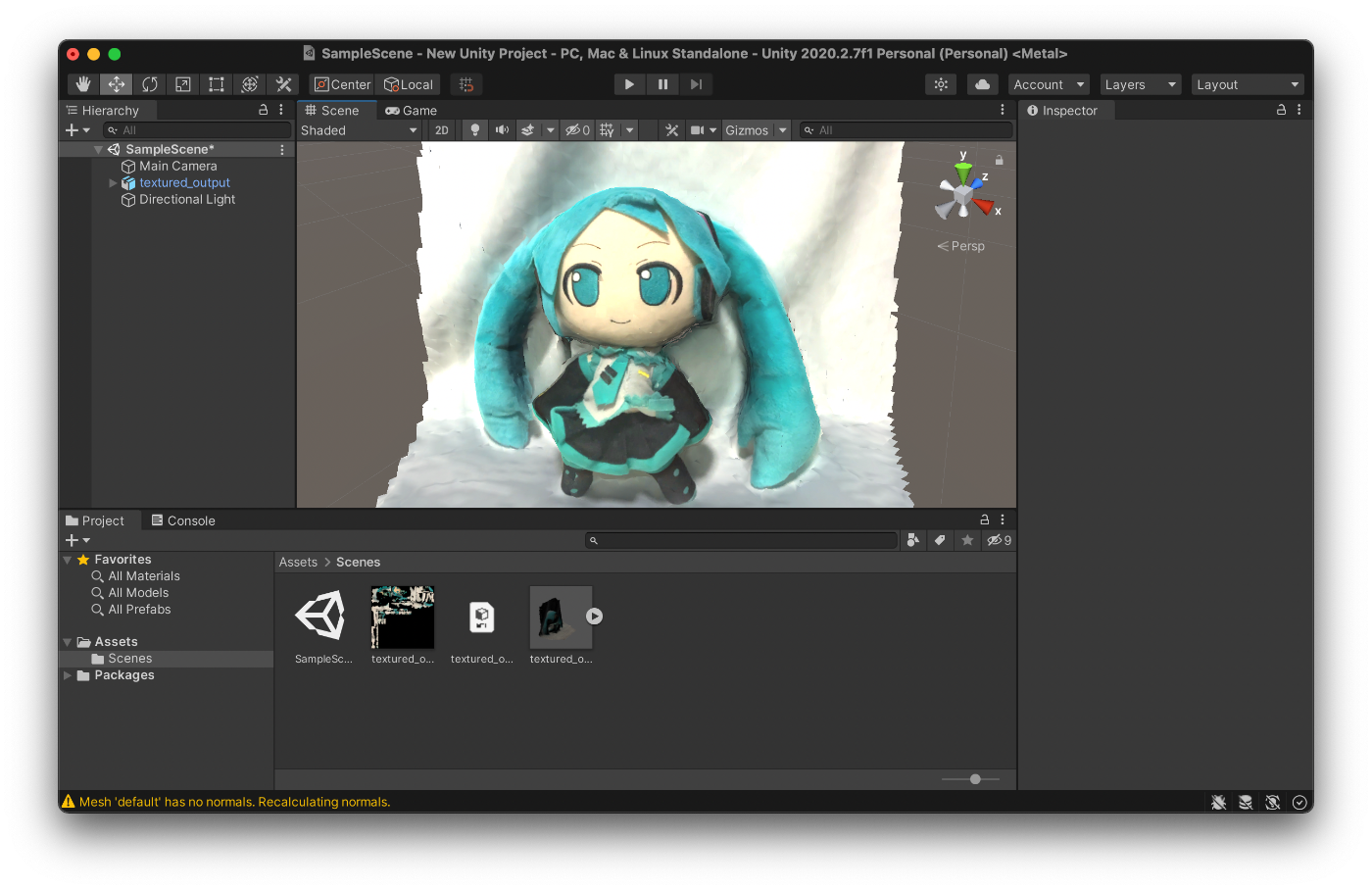
Task: Click the auto generate lighting status icon
Action: point(1273,802)
